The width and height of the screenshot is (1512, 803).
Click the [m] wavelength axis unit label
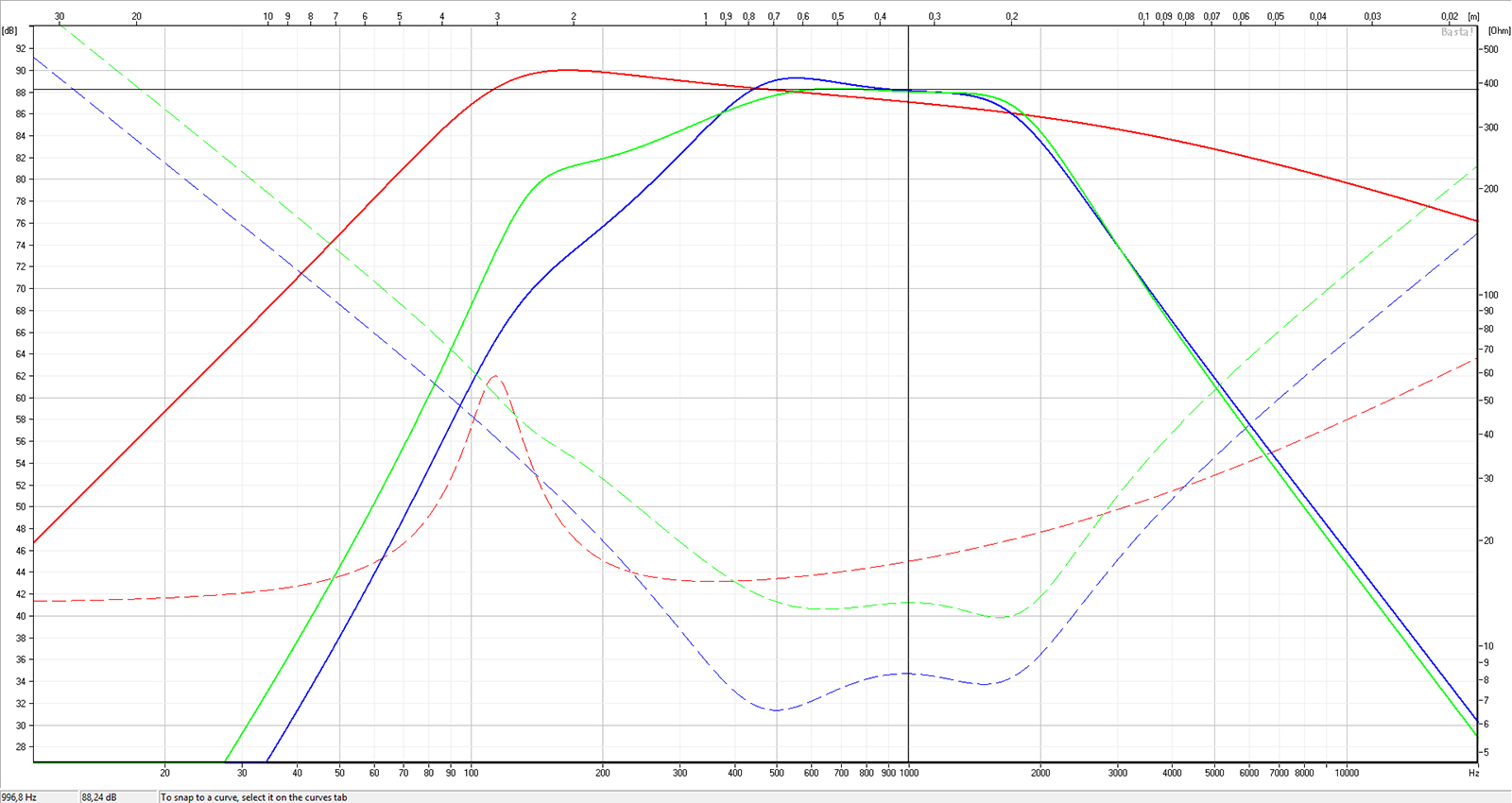pos(1474,17)
